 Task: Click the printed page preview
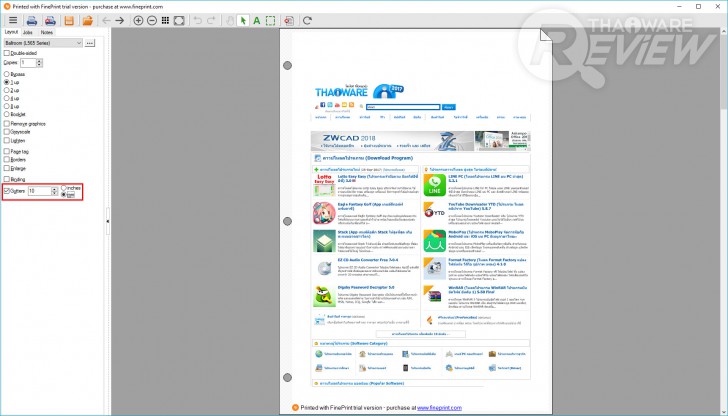pos(416,222)
